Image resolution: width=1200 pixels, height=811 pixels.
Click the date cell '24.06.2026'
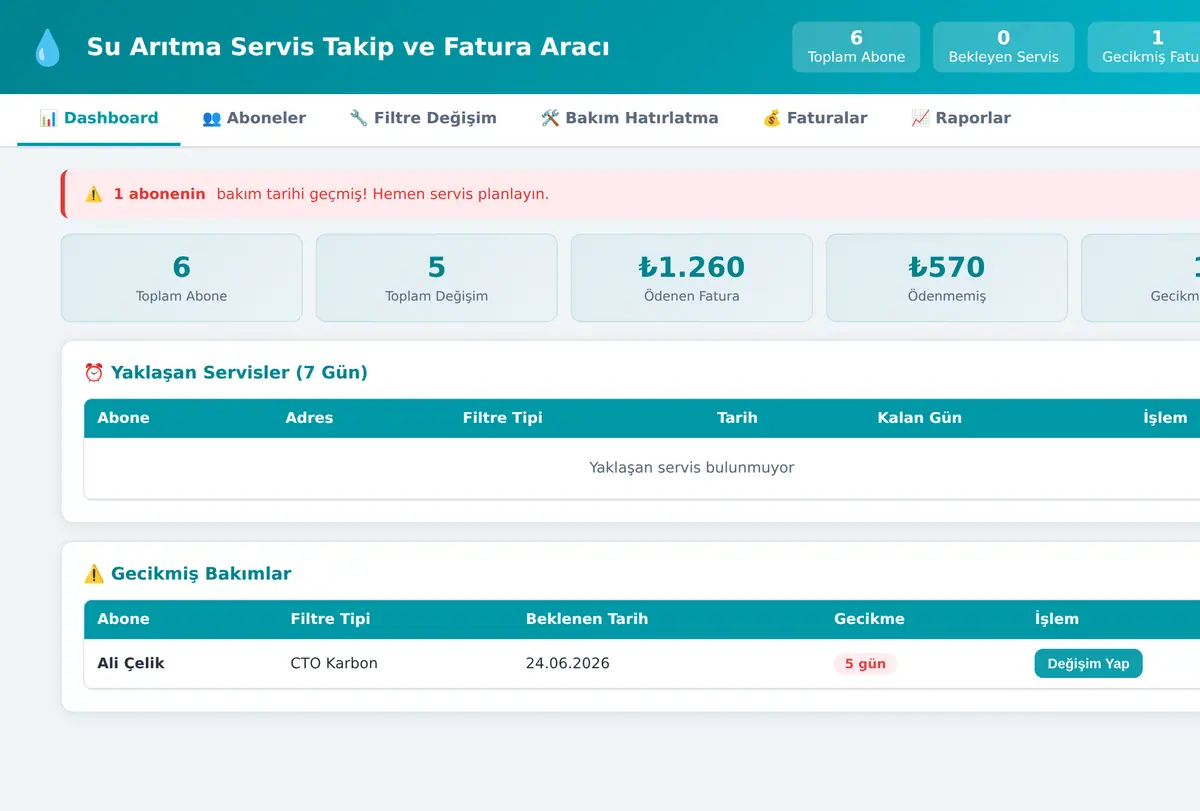pos(568,664)
